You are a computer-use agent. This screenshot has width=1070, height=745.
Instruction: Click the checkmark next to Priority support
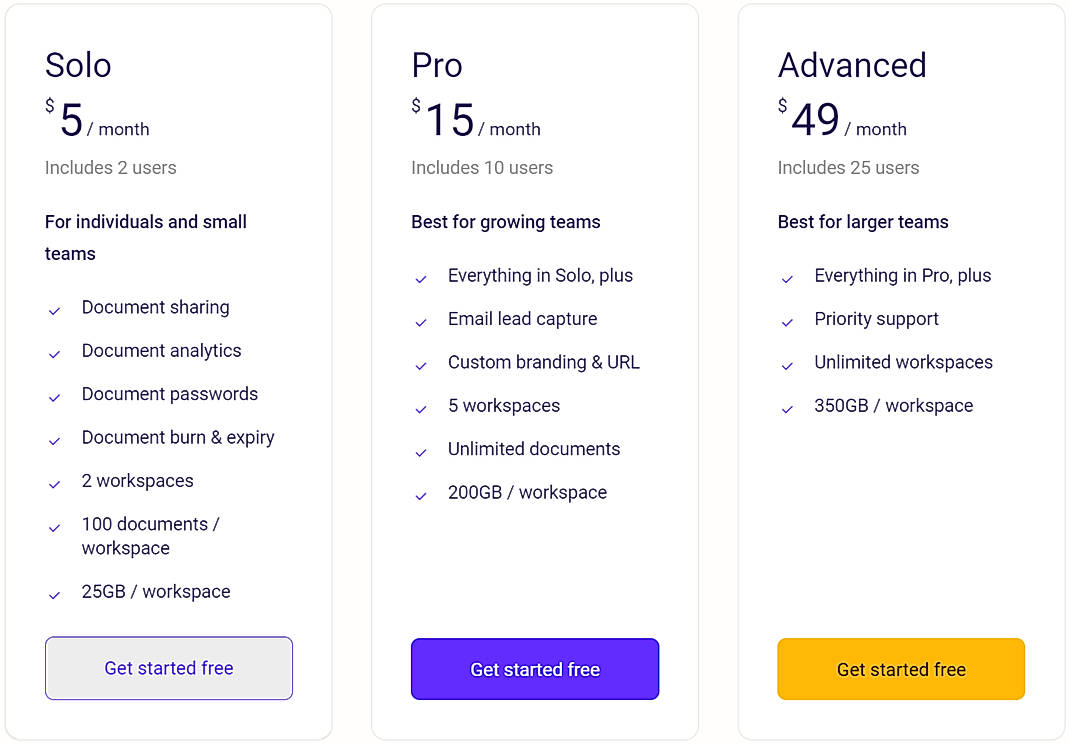[x=787, y=323]
